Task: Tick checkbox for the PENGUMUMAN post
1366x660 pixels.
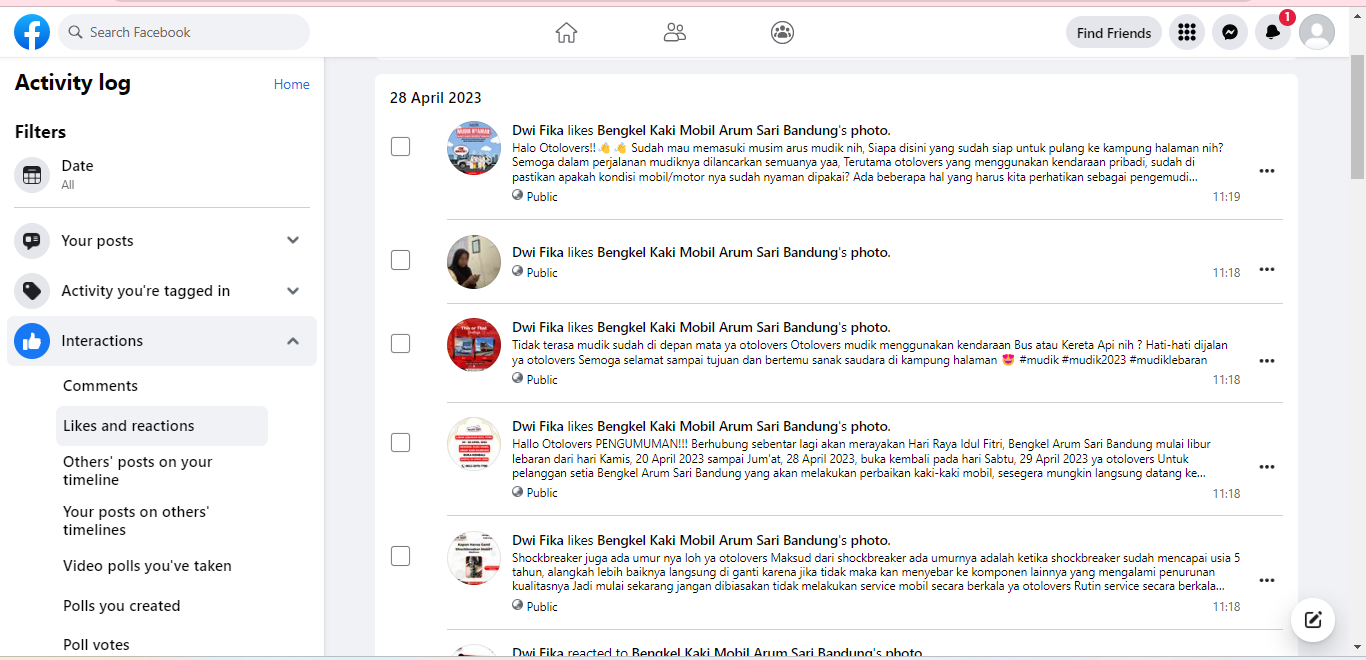Action: [400, 442]
